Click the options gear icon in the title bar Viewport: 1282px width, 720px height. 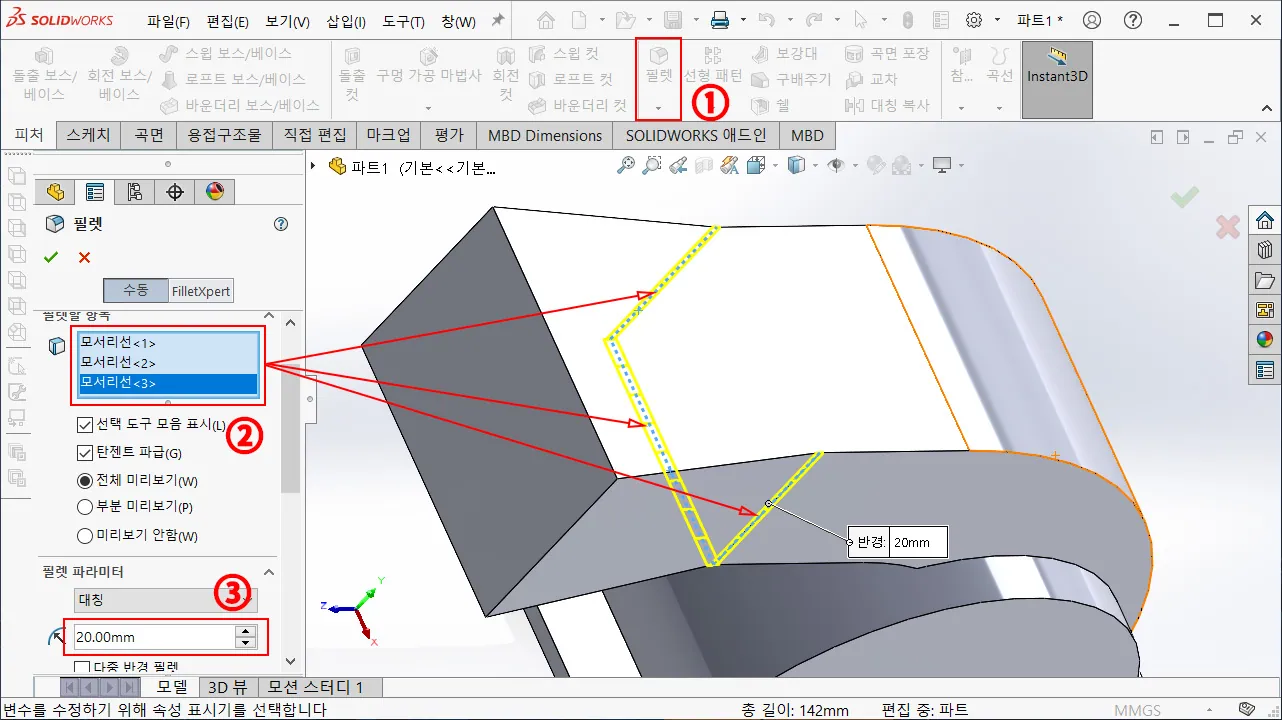[974, 20]
